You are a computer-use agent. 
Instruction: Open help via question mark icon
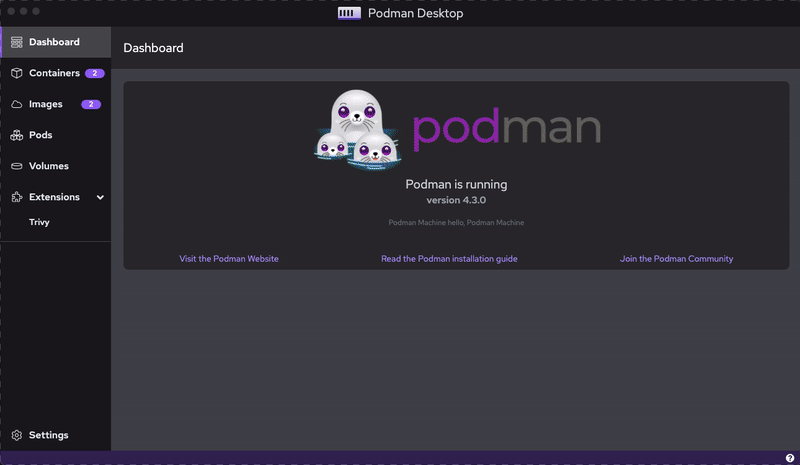pyautogui.click(x=790, y=458)
